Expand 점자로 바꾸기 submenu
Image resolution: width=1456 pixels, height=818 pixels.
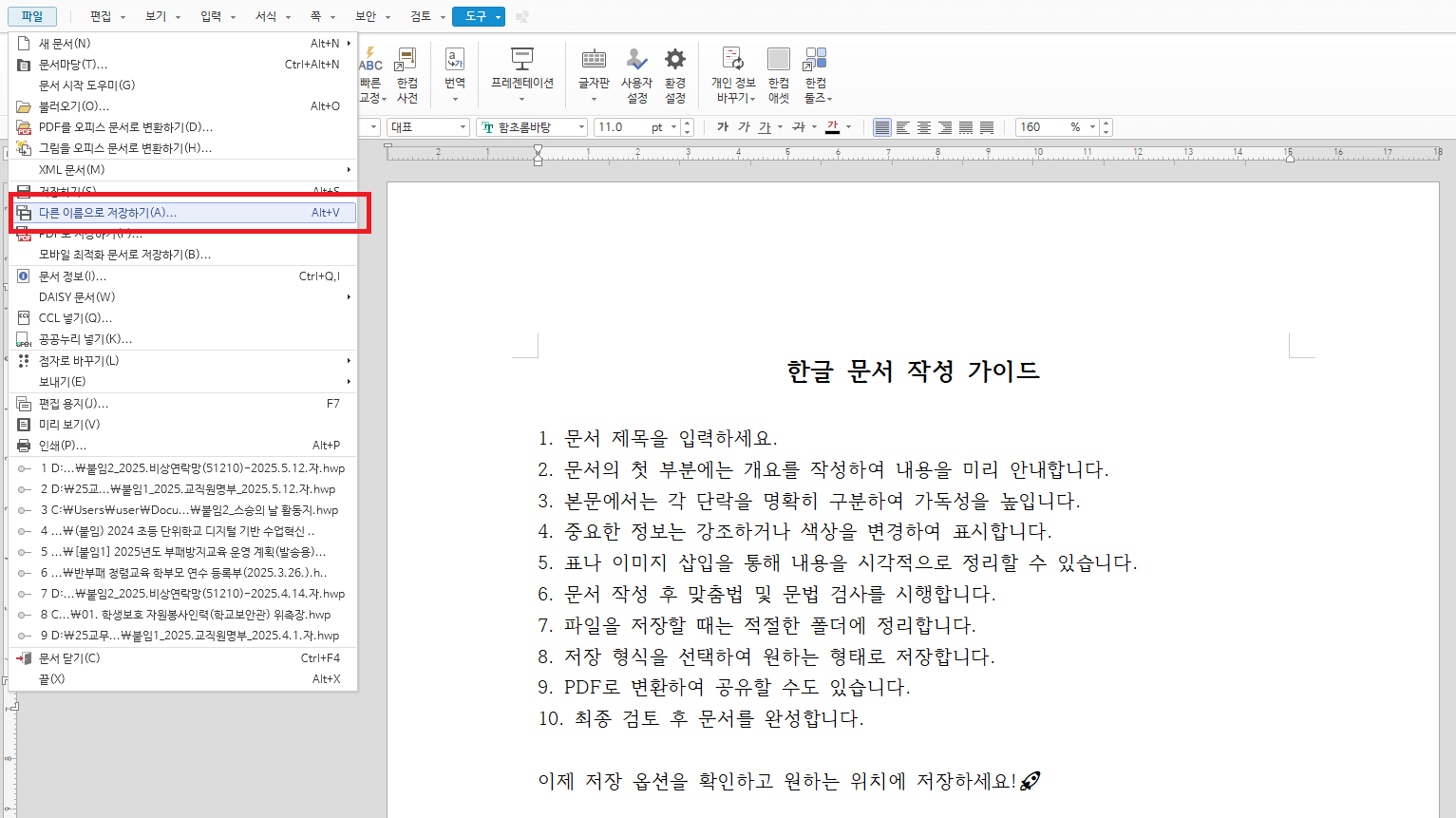tap(183, 361)
